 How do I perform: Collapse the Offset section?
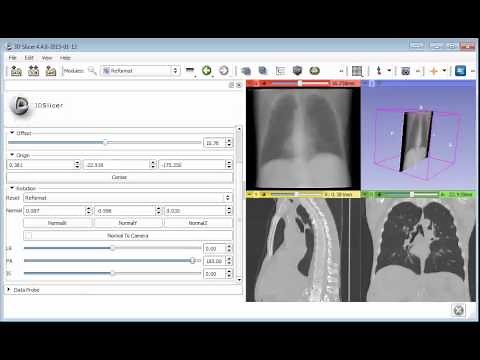pos(12,133)
